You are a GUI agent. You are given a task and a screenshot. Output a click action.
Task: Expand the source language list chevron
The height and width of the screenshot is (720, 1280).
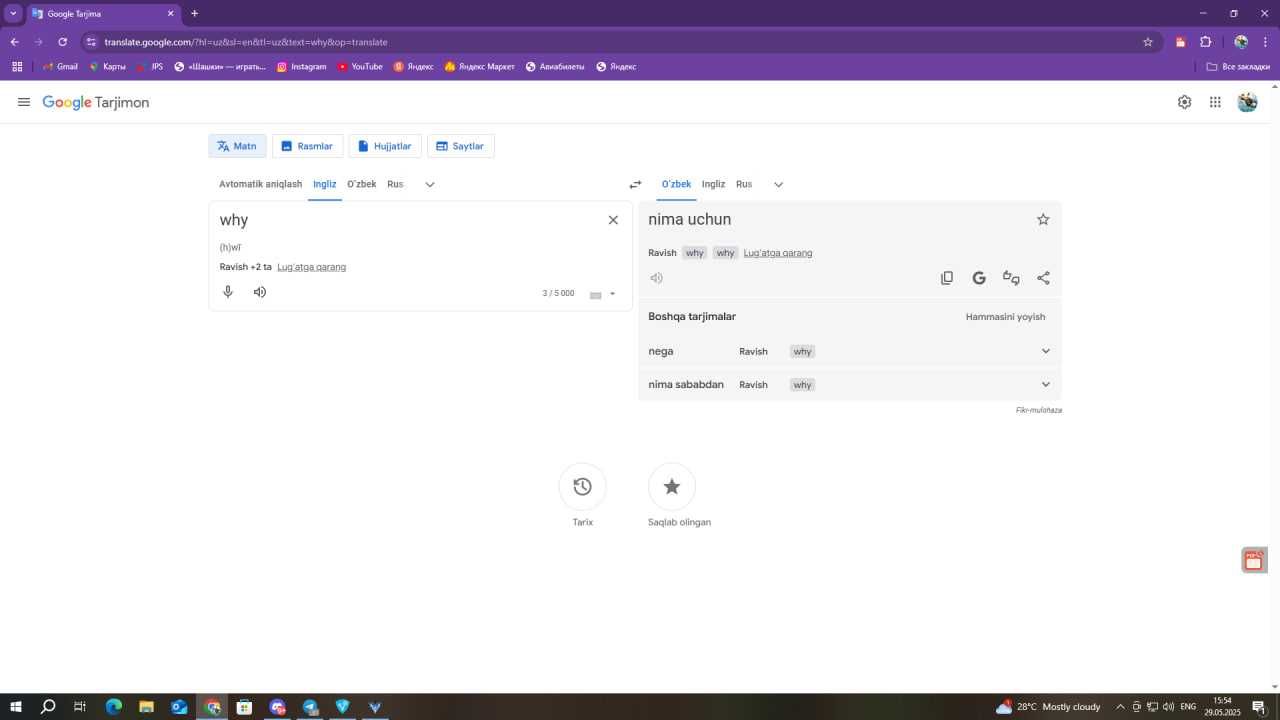[430, 184]
